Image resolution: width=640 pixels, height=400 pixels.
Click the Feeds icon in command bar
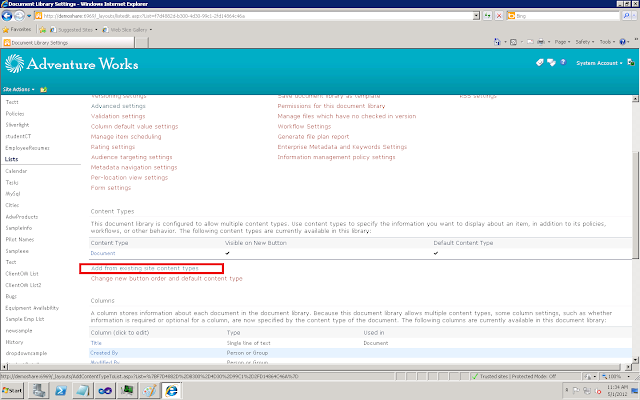(514, 42)
